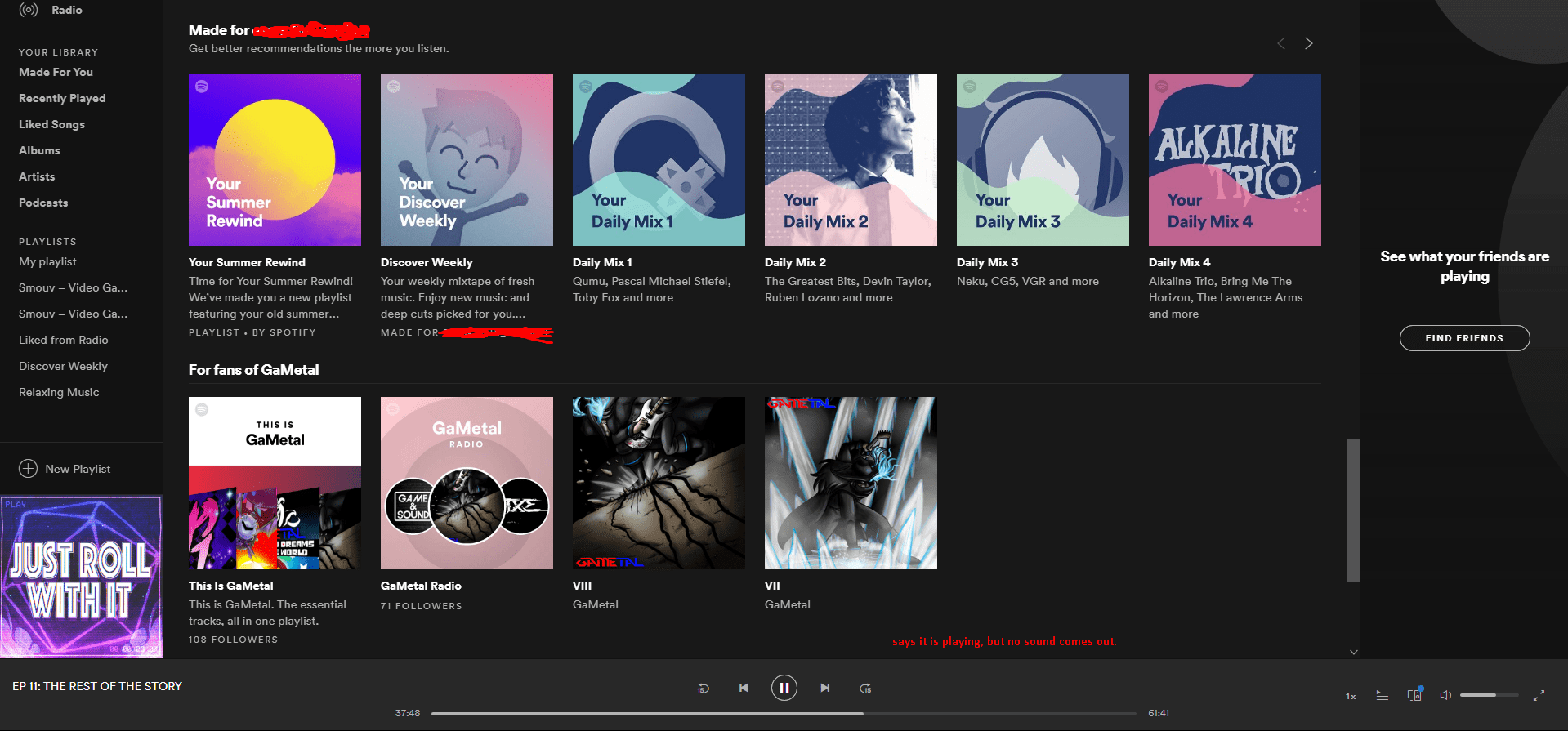Open the Daily Mix 2 cover art
Screen dimensions: 1568x731
[851, 159]
